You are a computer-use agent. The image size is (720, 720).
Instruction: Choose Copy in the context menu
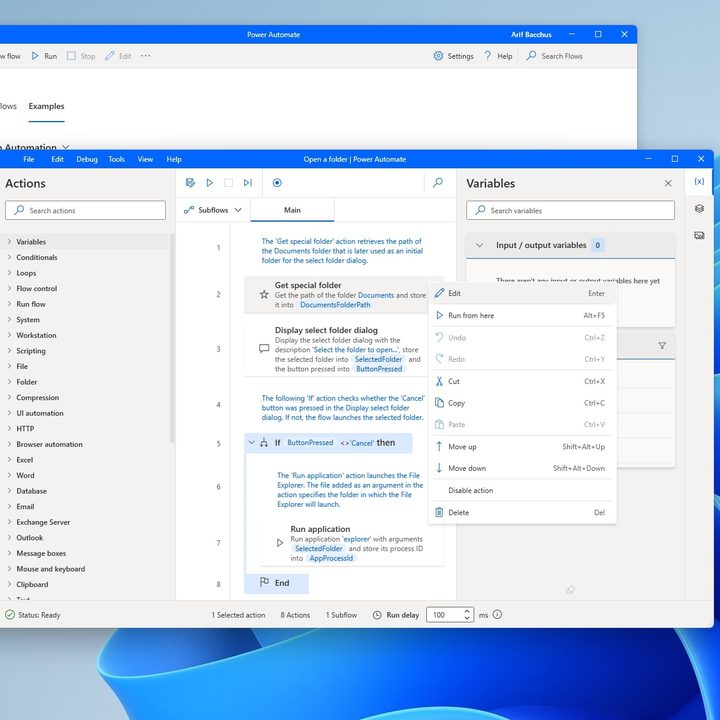pyautogui.click(x=522, y=403)
